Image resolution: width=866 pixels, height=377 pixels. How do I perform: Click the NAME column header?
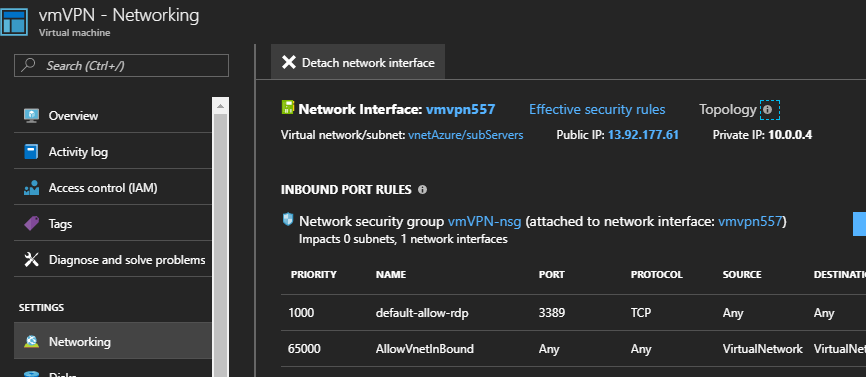point(390,274)
